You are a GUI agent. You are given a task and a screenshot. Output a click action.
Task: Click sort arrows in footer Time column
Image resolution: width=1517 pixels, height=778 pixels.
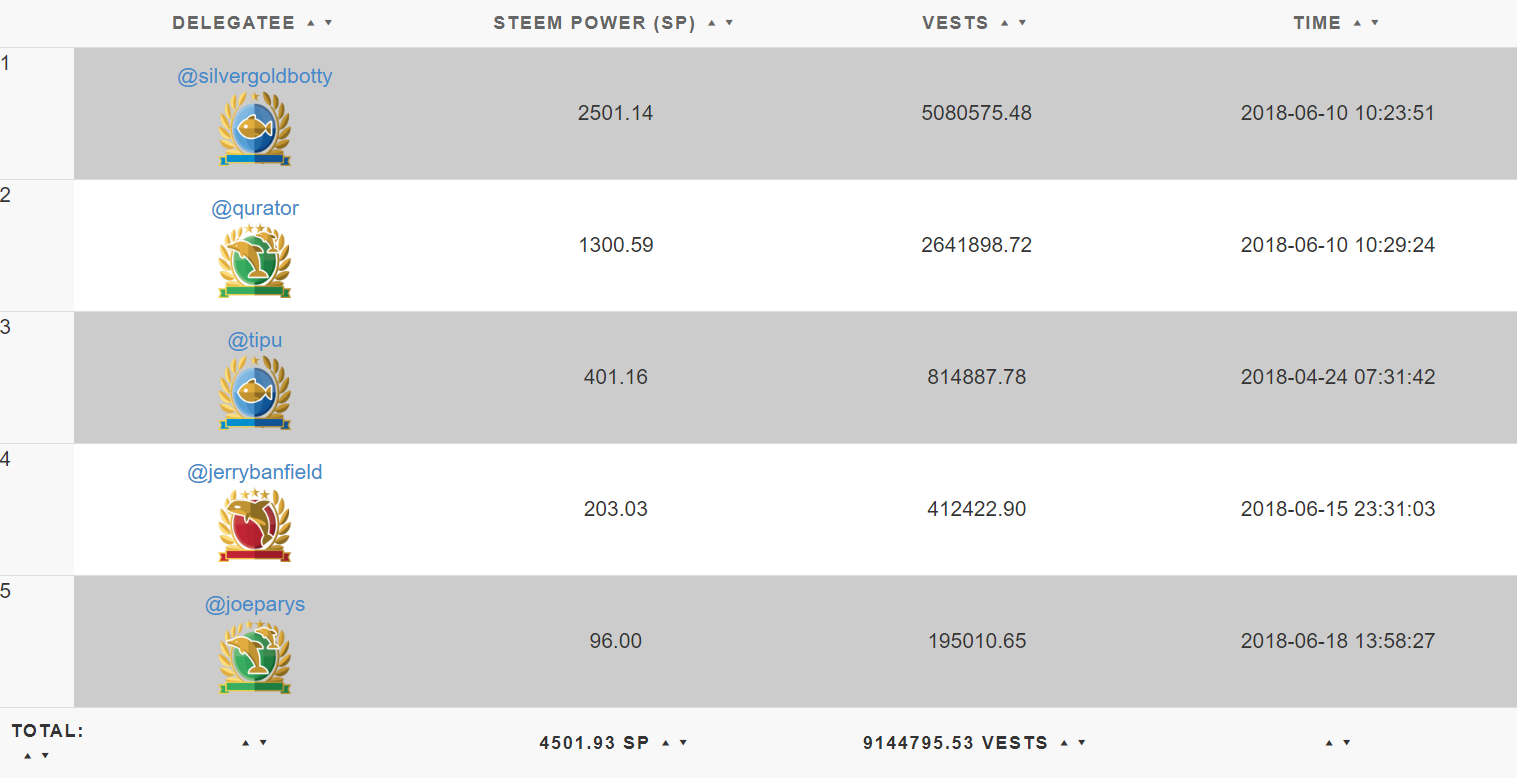click(1338, 743)
